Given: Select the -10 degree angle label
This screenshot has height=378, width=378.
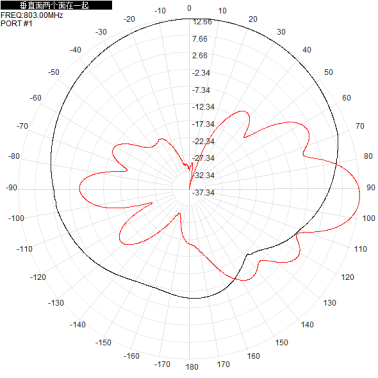Looking at the screenshot, I should [x=160, y=11].
